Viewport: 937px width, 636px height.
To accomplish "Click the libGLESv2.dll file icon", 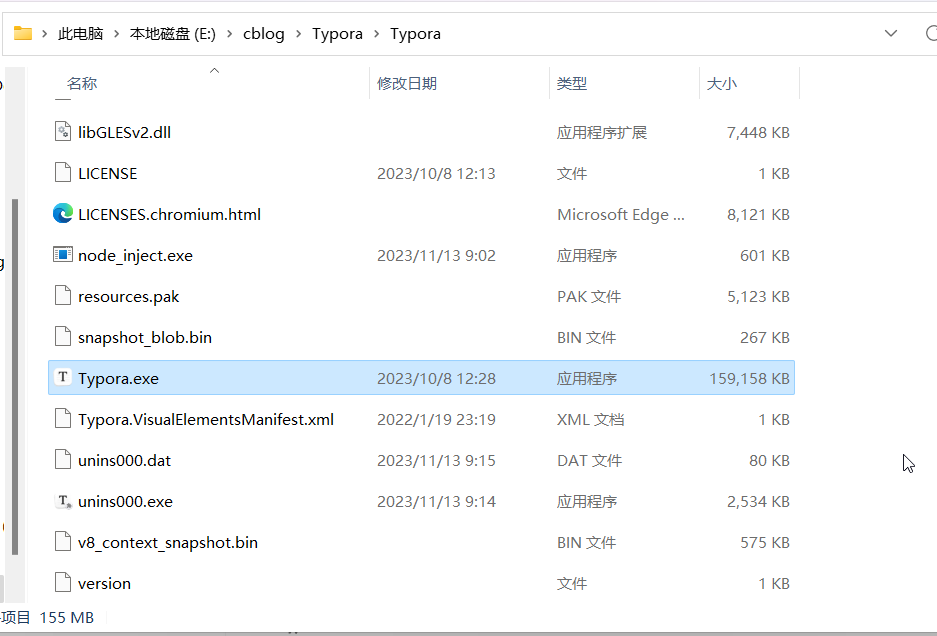I will (63, 132).
